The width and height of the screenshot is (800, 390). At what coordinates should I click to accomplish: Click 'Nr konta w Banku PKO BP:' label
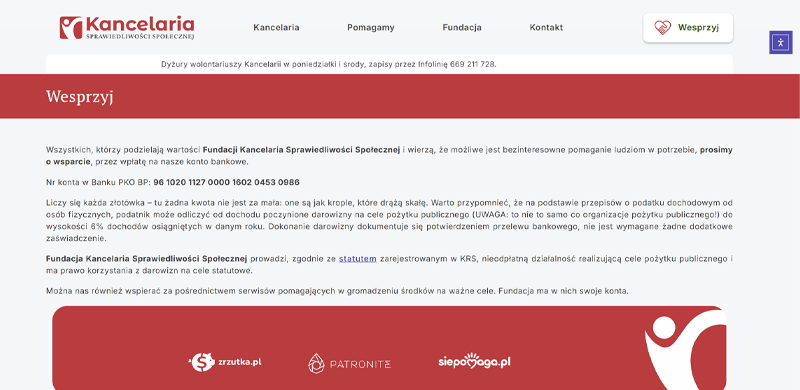pos(98,182)
